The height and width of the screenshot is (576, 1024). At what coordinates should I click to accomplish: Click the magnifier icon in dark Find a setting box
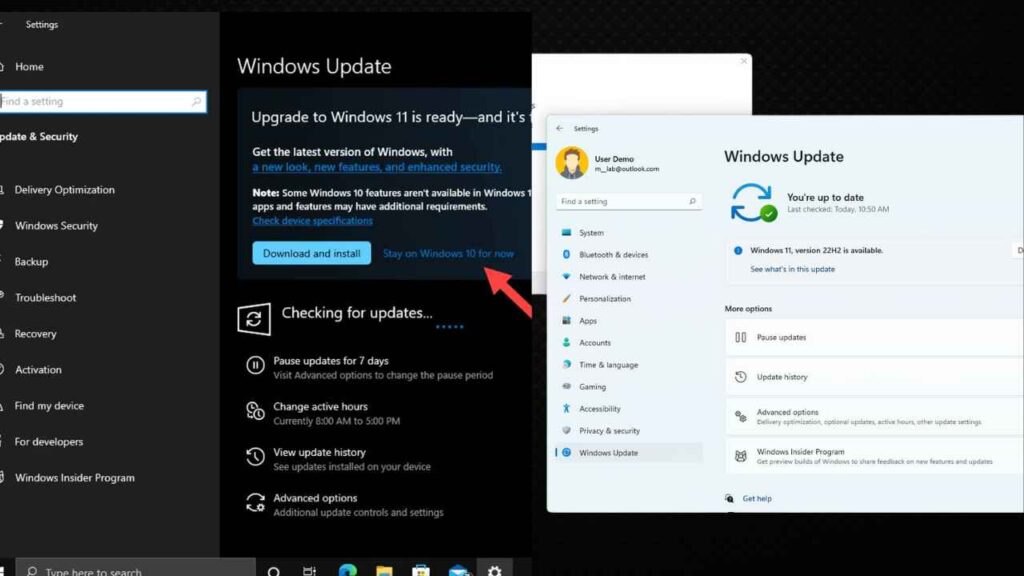(196, 101)
